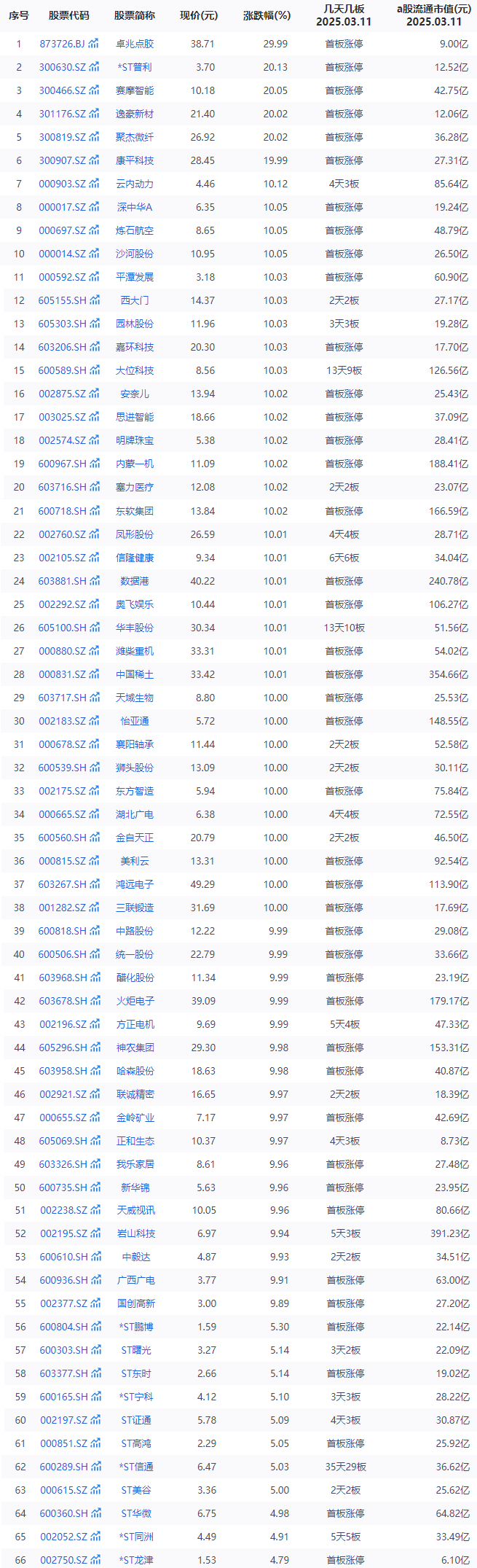Viewport: 477px width, 1568px height.
Task: Click the 13天10板 cell
Action: point(344,628)
